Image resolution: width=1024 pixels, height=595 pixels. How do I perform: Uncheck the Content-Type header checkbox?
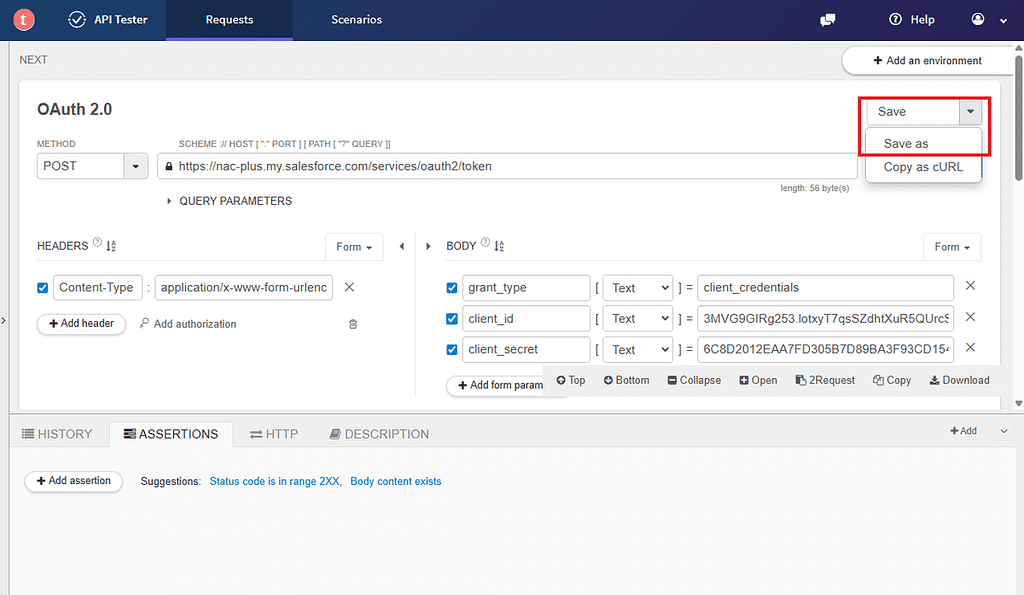click(42, 287)
